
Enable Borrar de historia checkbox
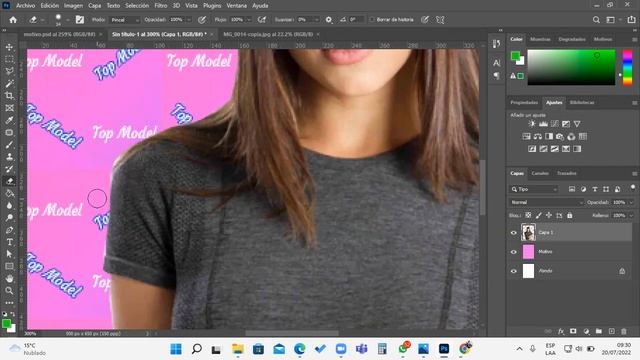(x=372, y=20)
